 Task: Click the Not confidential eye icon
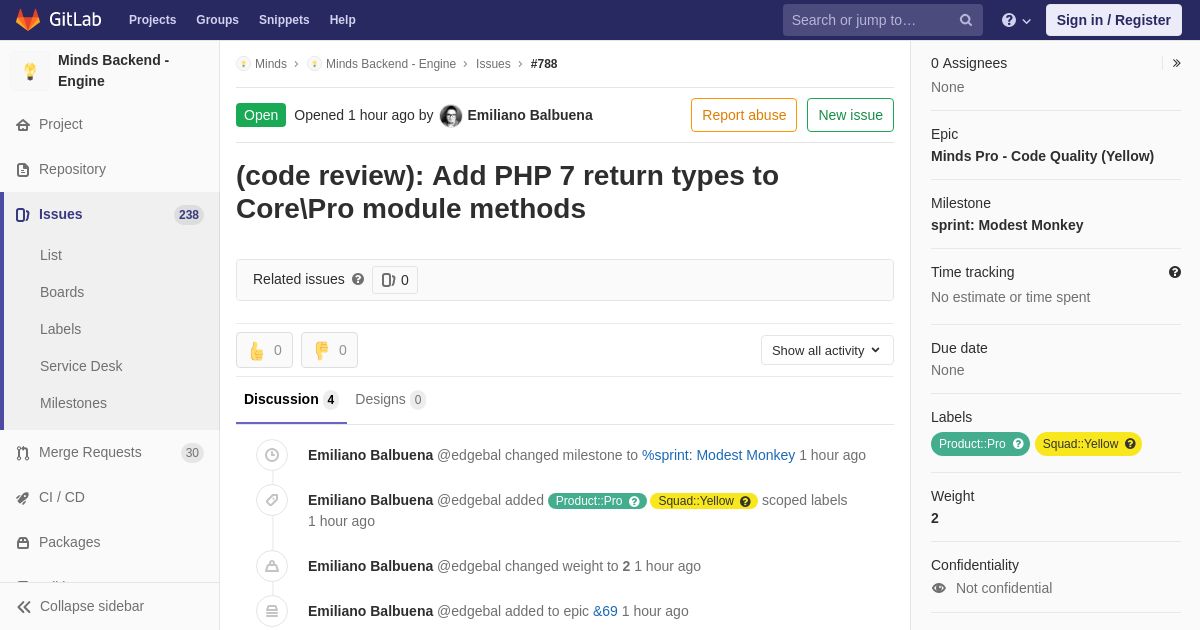click(938, 588)
